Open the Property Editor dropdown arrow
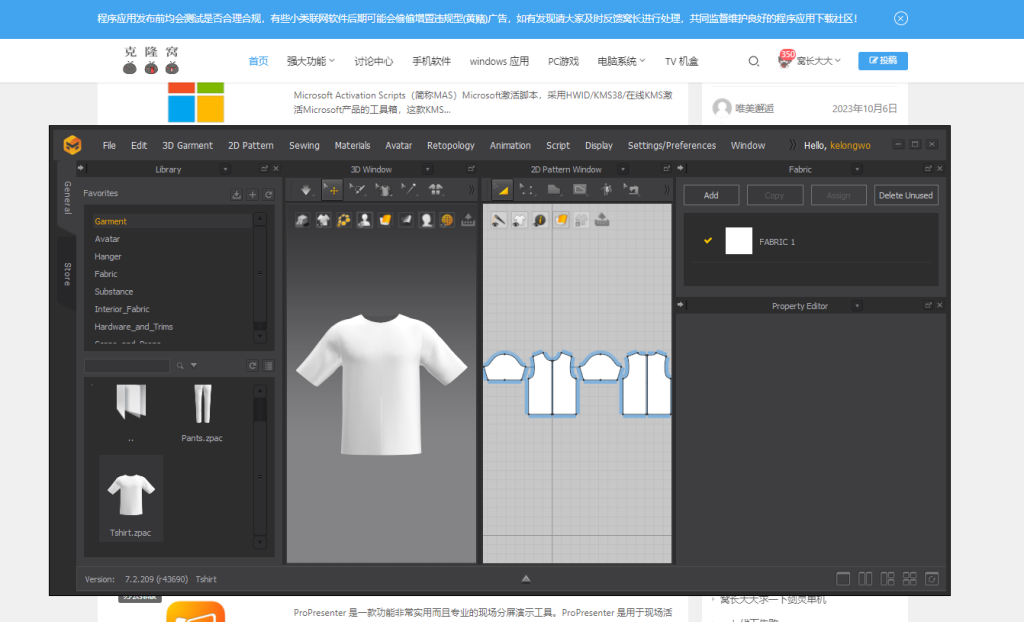This screenshot has width=1024, height=622. (857, 306)
